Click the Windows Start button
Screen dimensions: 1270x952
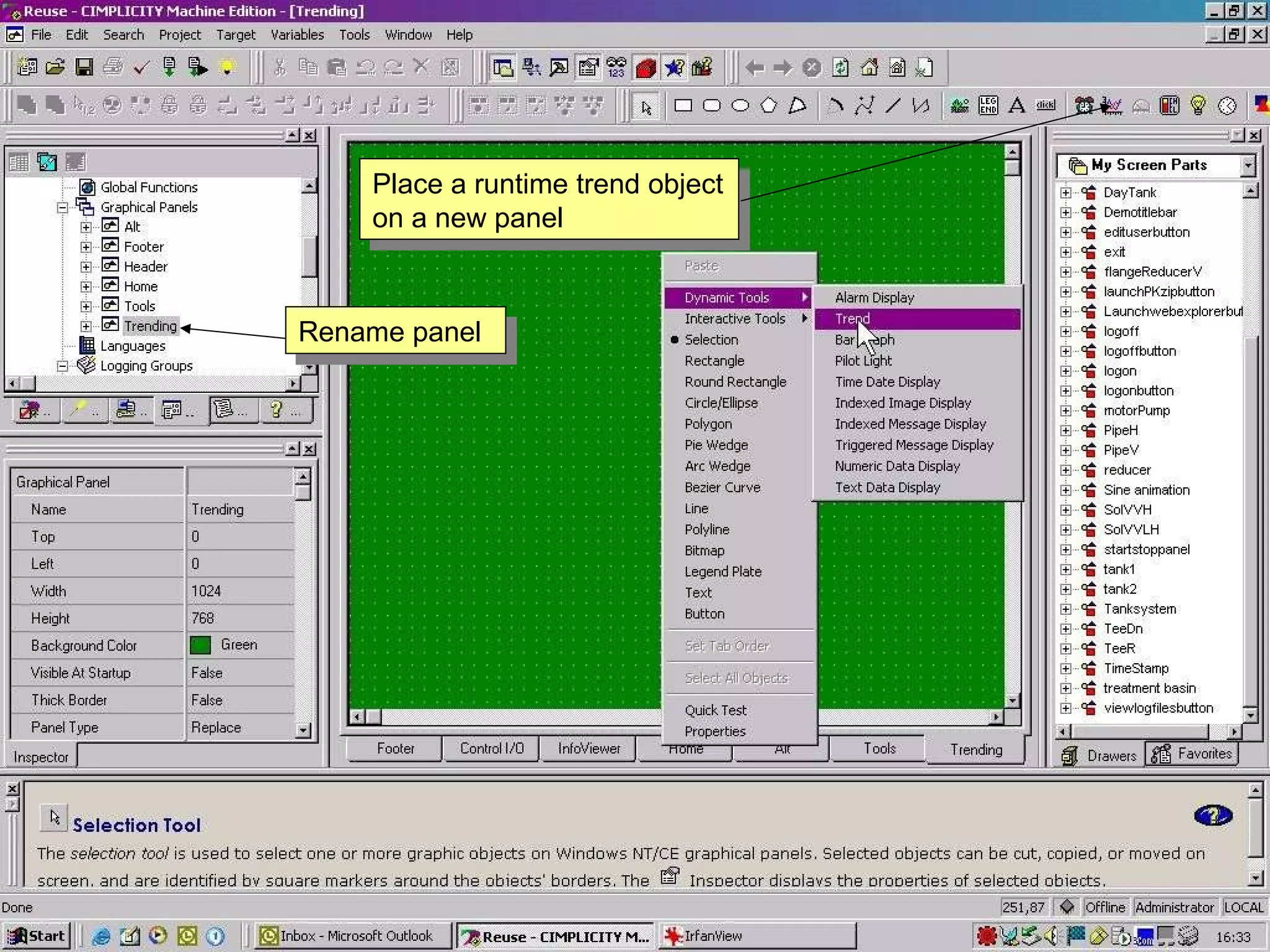point(37,936)
